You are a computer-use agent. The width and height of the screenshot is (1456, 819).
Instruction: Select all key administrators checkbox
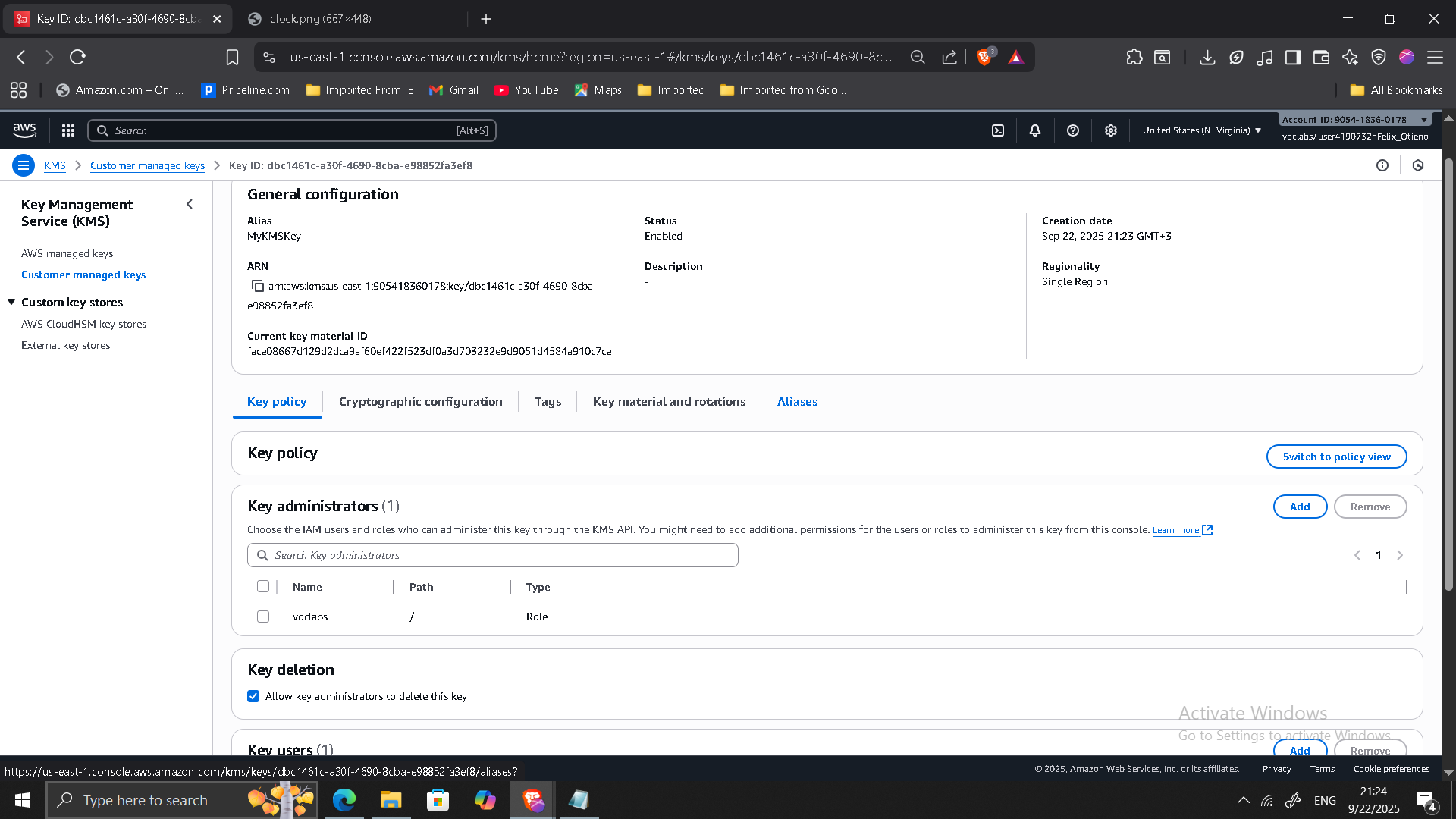pos(263,586)
